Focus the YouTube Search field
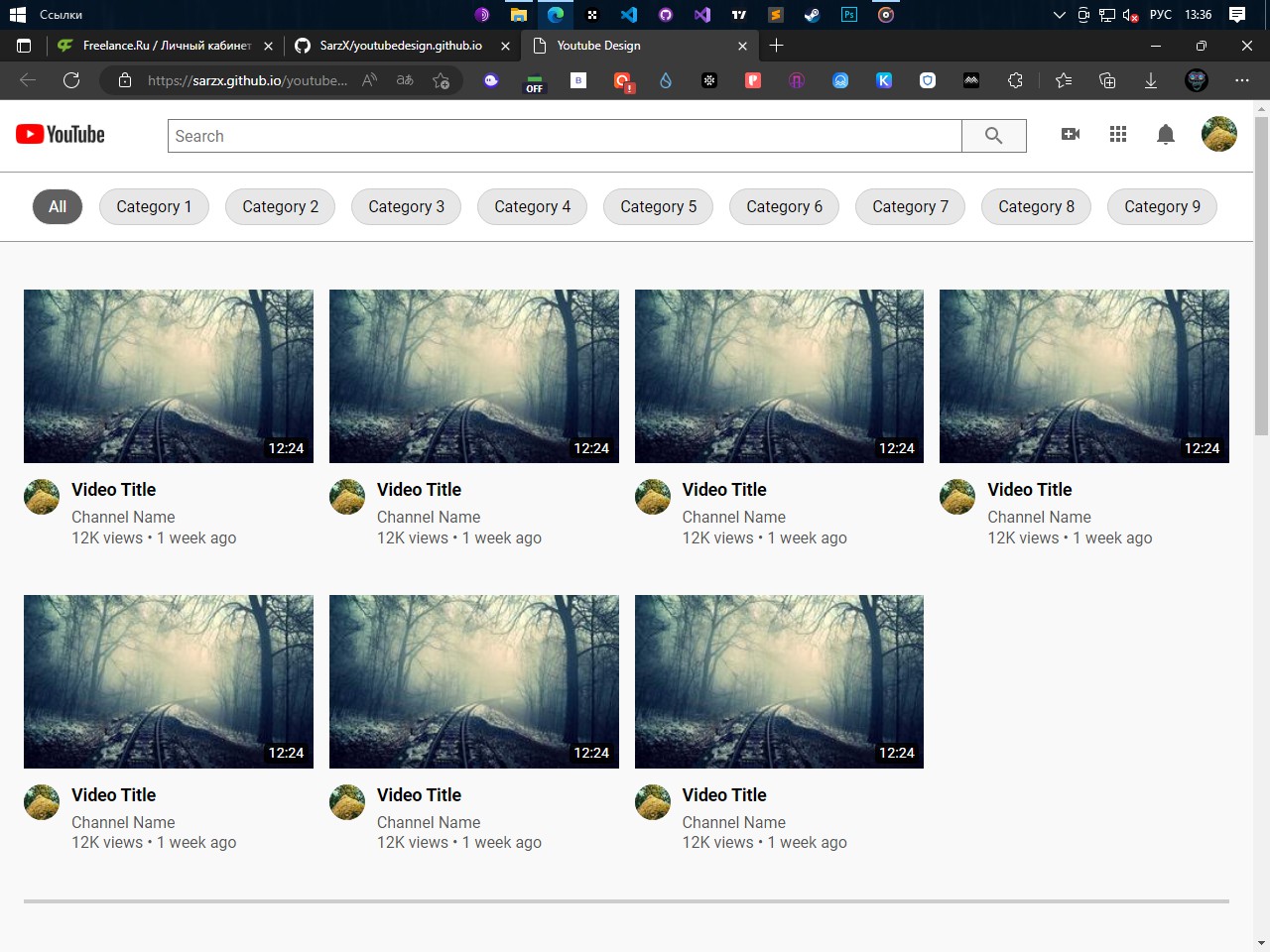 click(x=565, y=136)
